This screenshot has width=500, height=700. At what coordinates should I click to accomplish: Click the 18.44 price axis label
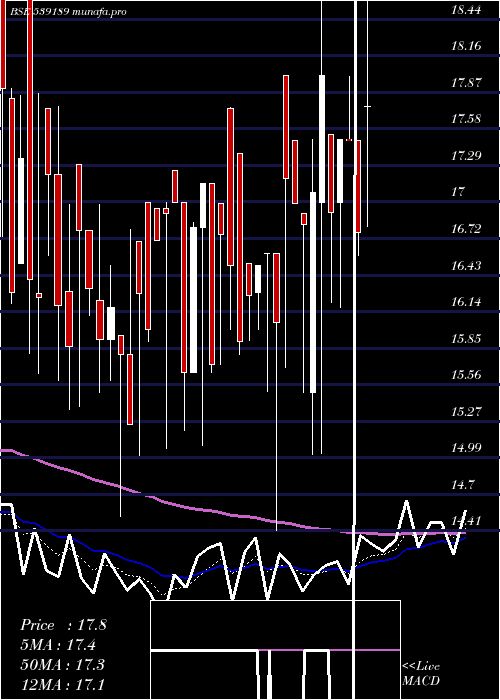tap(466, 9)
